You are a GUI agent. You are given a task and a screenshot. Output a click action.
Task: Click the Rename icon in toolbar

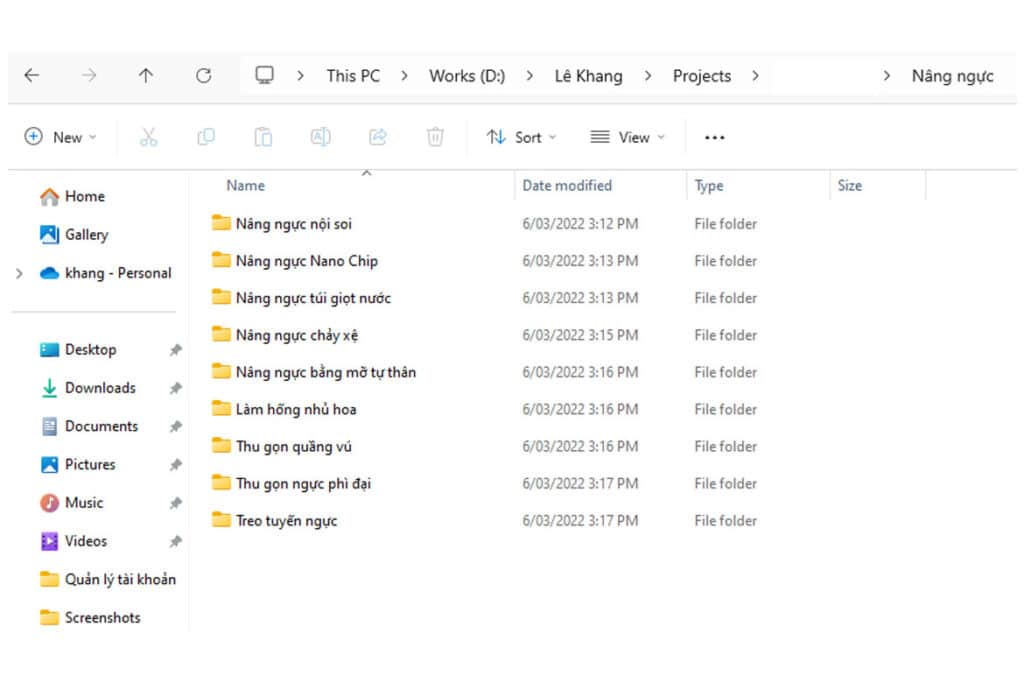click(321, 137)
